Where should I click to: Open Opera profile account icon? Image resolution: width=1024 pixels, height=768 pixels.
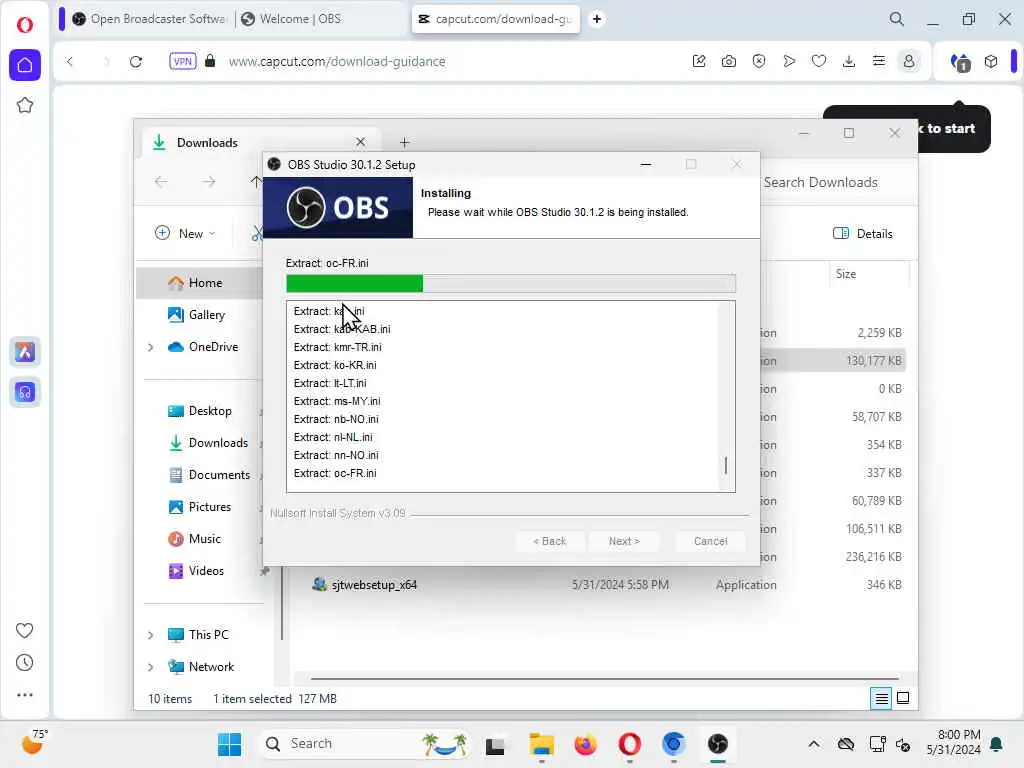pyautogui.click(x=908, y=61)
